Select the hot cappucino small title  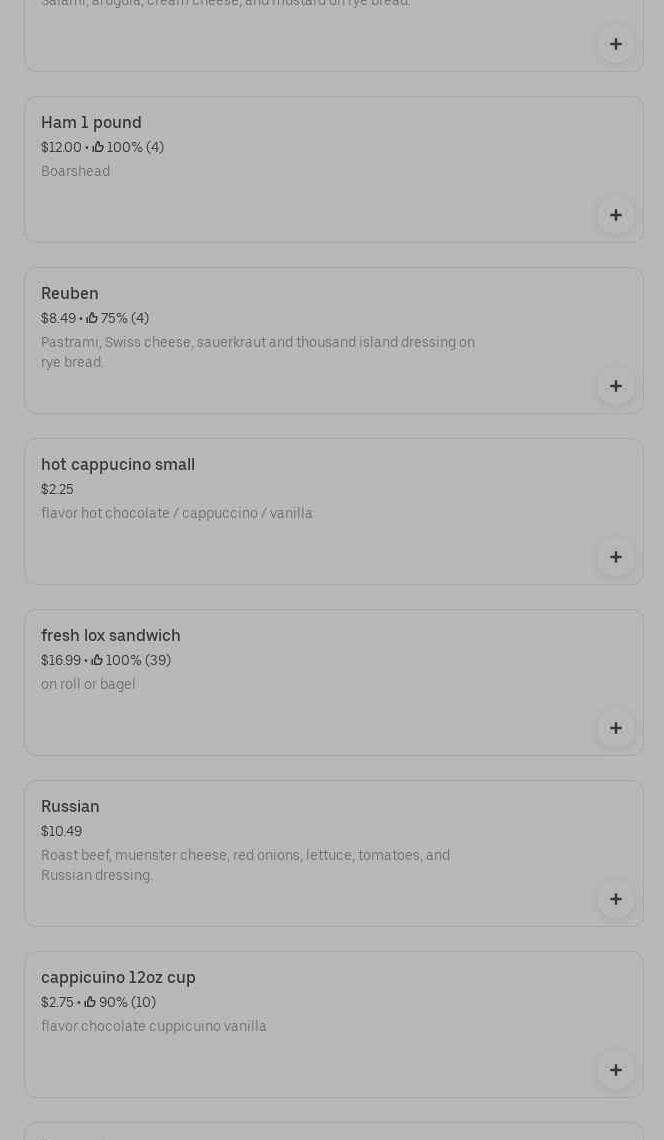pyautogui.click(x=118, y=465)
